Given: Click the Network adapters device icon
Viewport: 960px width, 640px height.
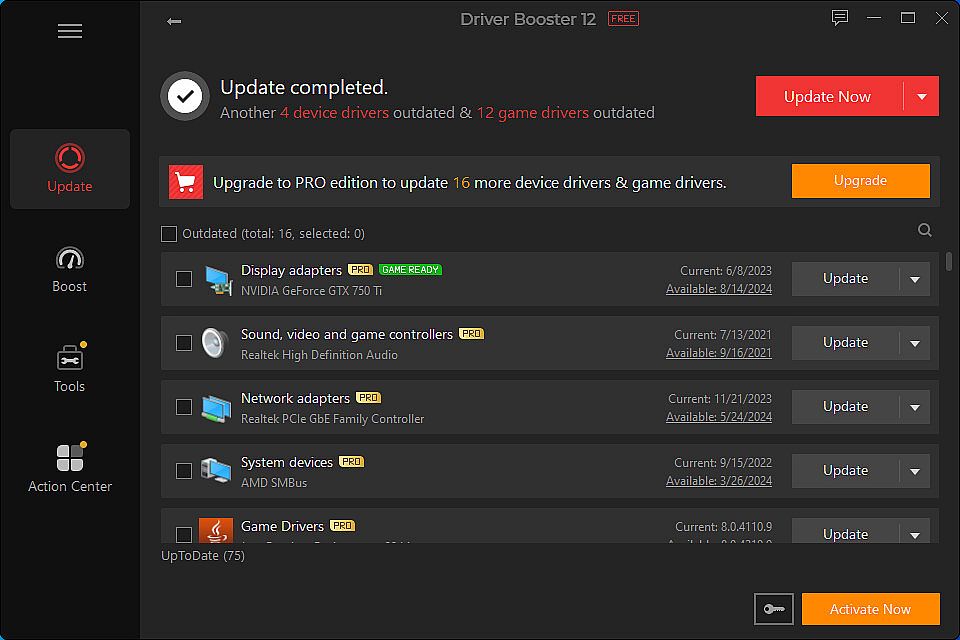Looking at the screenshot, I should 217,408.
